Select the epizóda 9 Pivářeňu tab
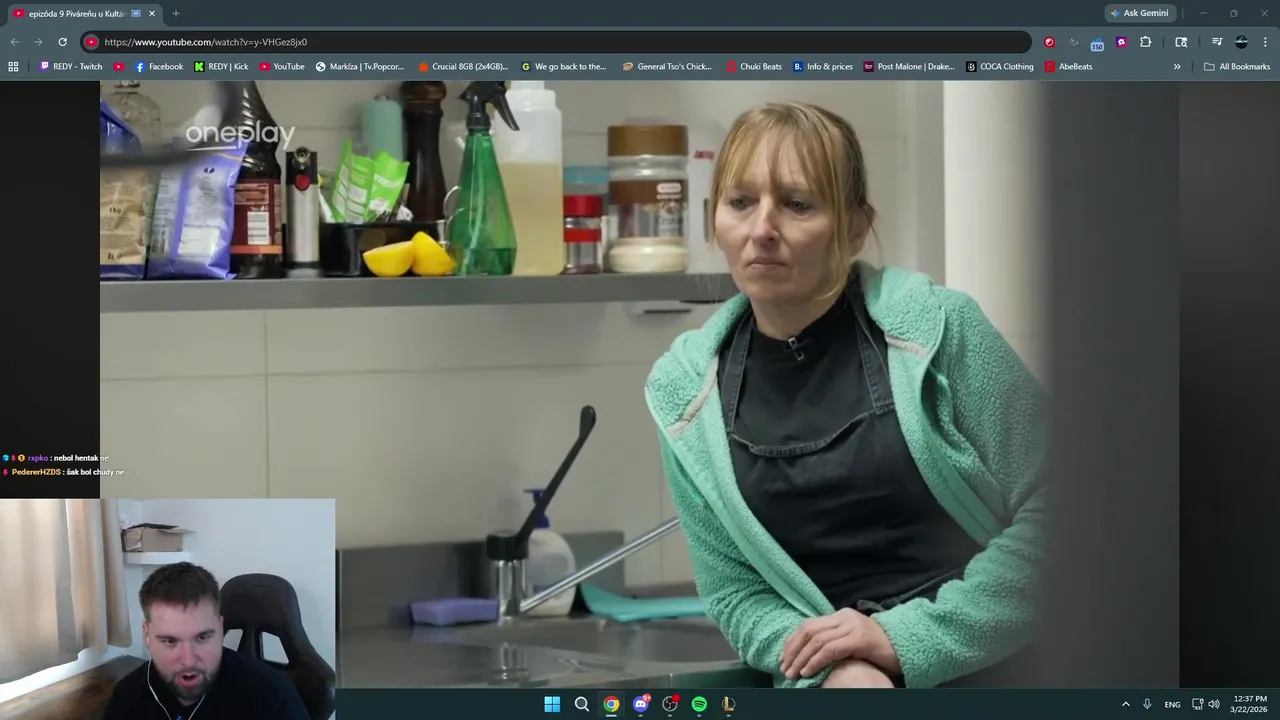 [85, 13]
